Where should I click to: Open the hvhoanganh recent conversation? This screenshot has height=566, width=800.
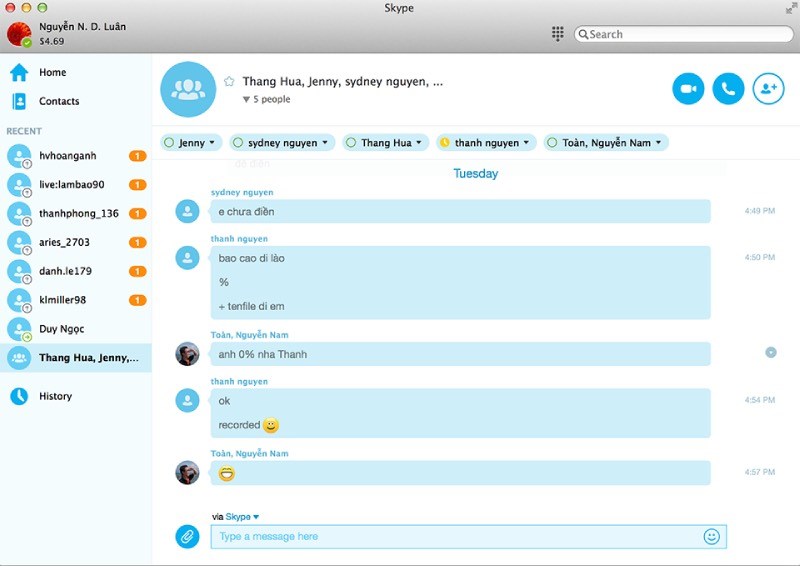70,156
